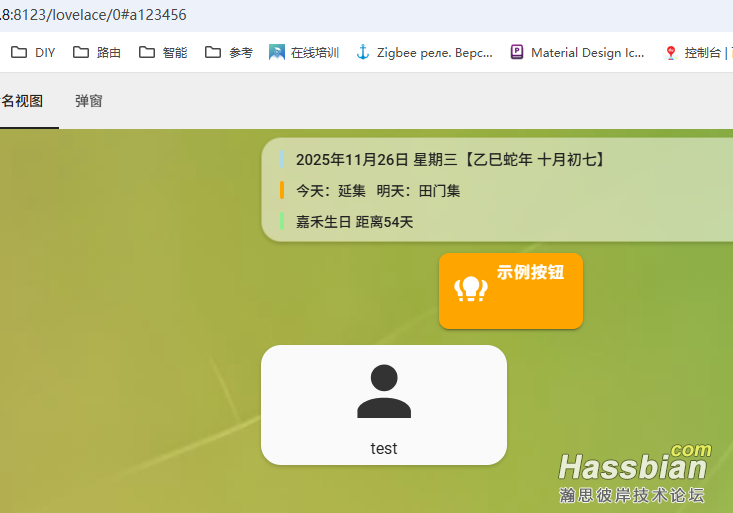
Task: Click the 今天：延集 明天：田门集 line
Action: (x=378, y=191)
